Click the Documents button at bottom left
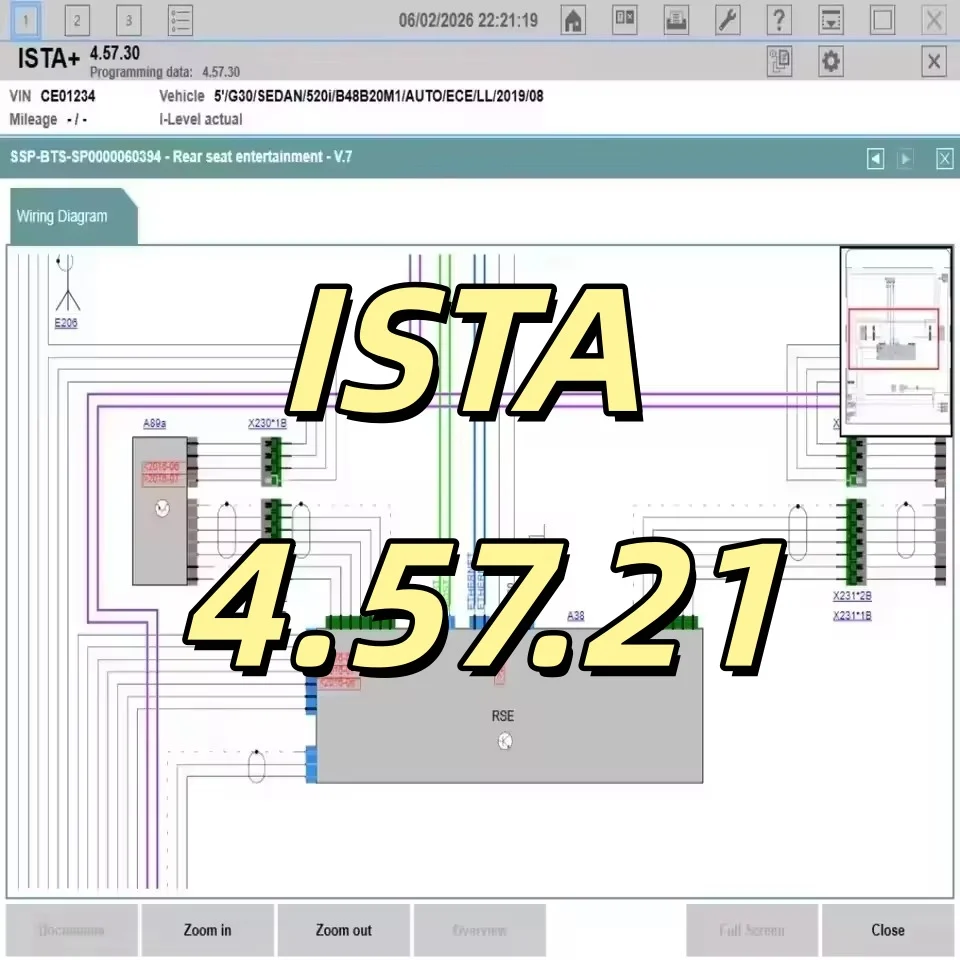 click(x=72, y=930)
